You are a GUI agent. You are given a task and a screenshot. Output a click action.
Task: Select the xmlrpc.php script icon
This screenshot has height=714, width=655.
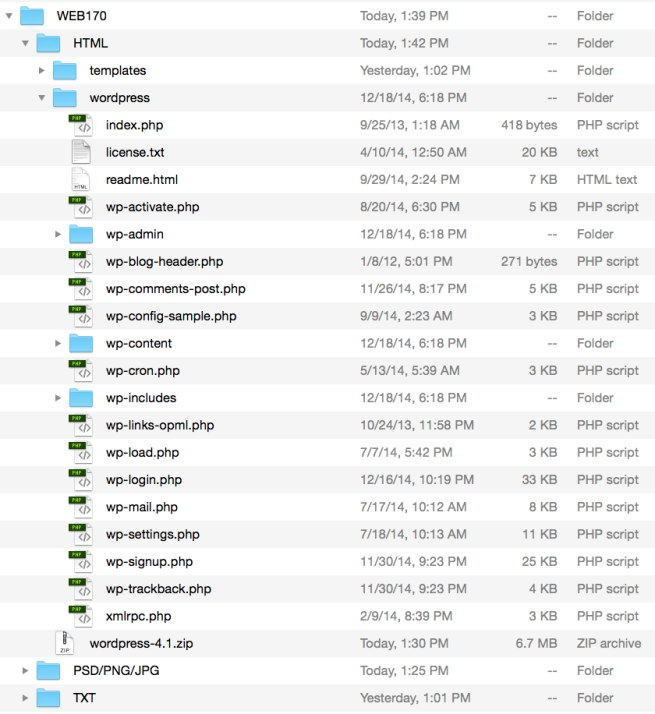point(81,616)
